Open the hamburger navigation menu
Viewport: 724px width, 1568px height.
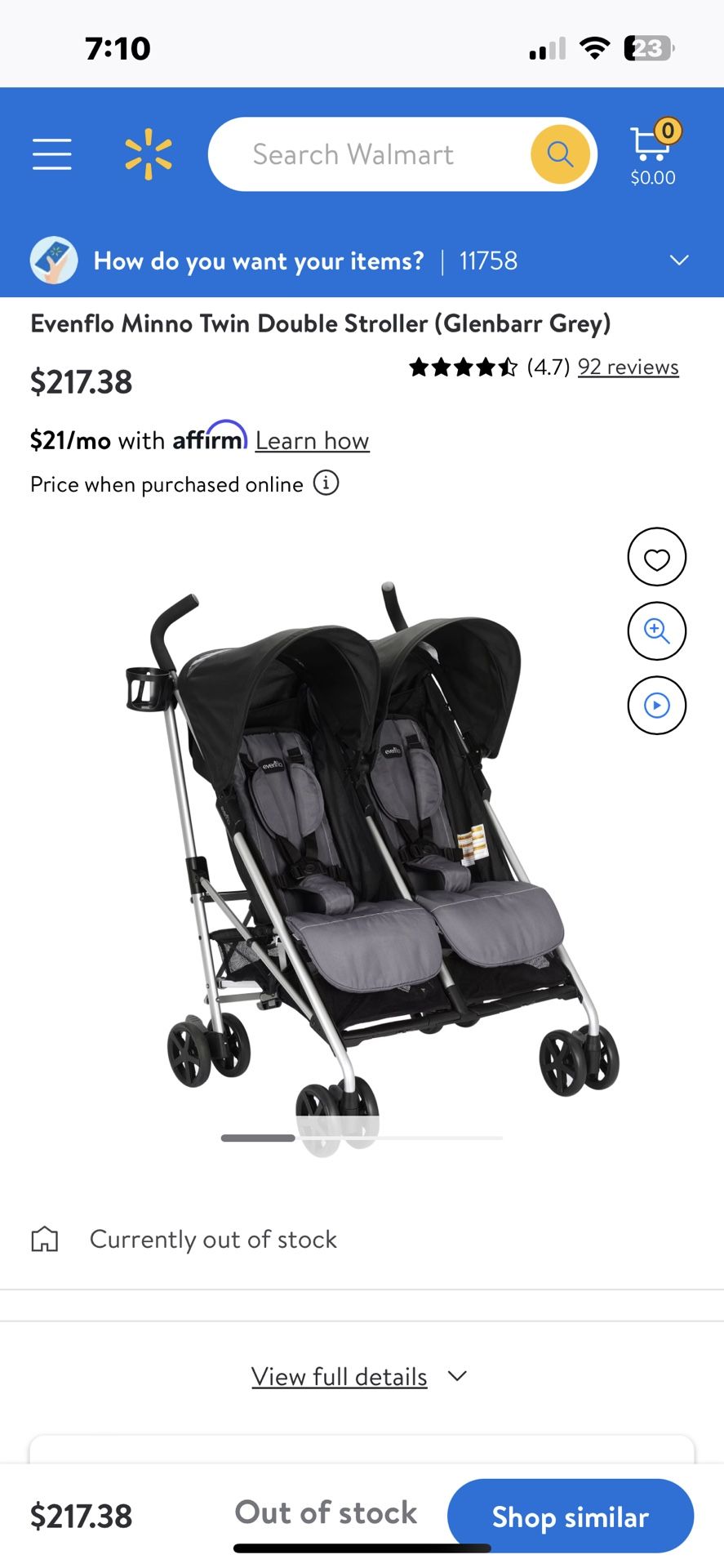point(52,154)
